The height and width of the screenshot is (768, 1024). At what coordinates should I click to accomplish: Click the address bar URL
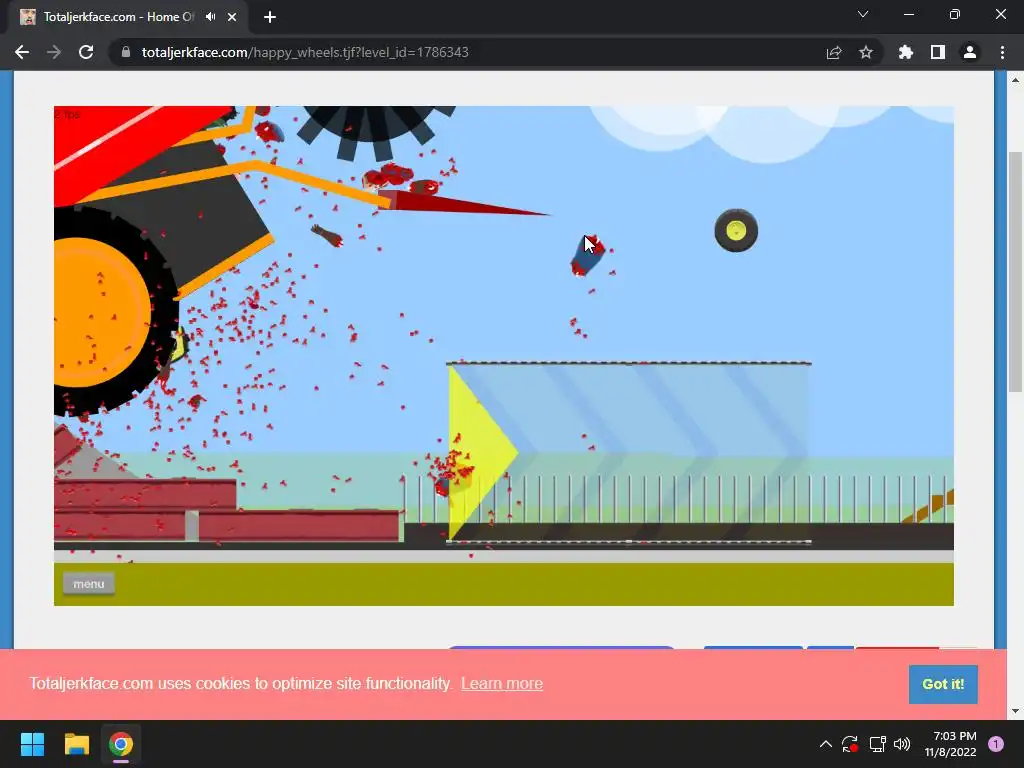pos(305,52)
